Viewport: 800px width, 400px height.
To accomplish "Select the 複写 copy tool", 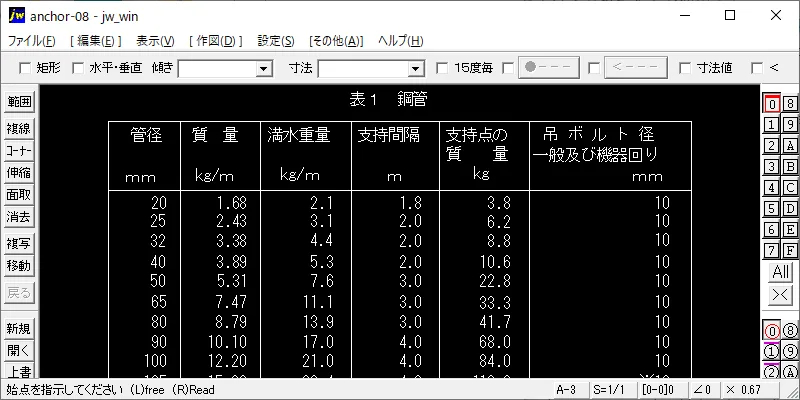I will tap(19, 244).
